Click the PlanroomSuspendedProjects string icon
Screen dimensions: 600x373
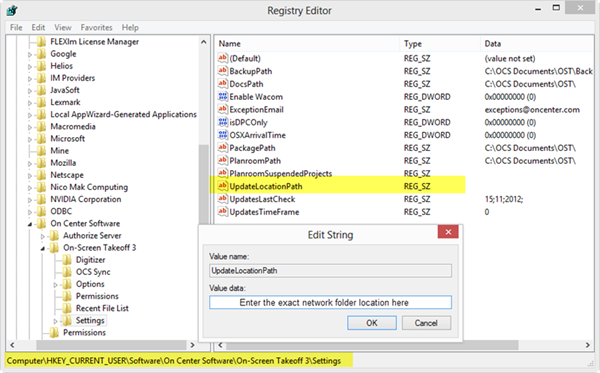pyautogui.click(x=222, y=173)
